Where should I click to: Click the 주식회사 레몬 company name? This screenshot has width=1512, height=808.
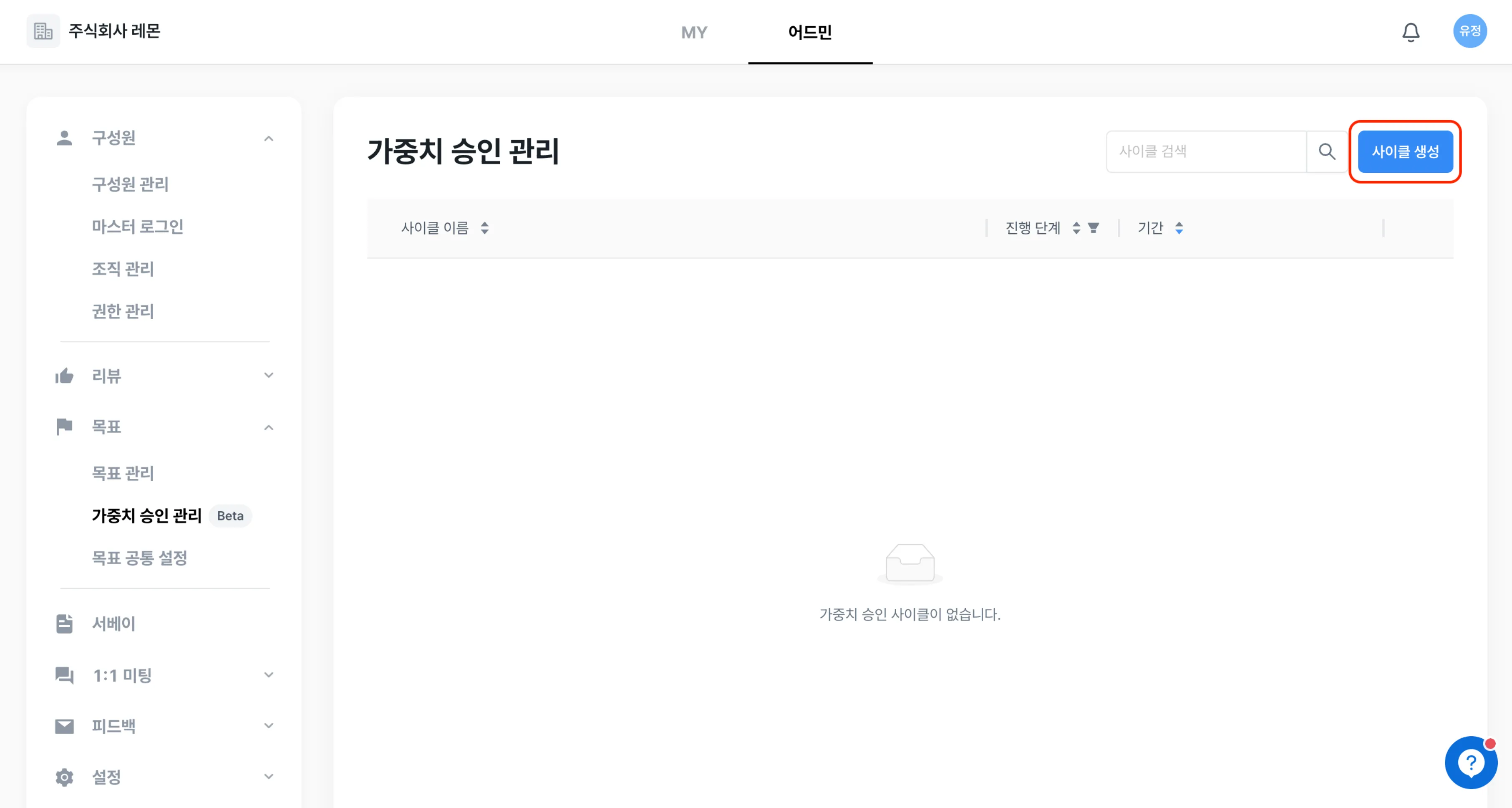coord(114,31)
